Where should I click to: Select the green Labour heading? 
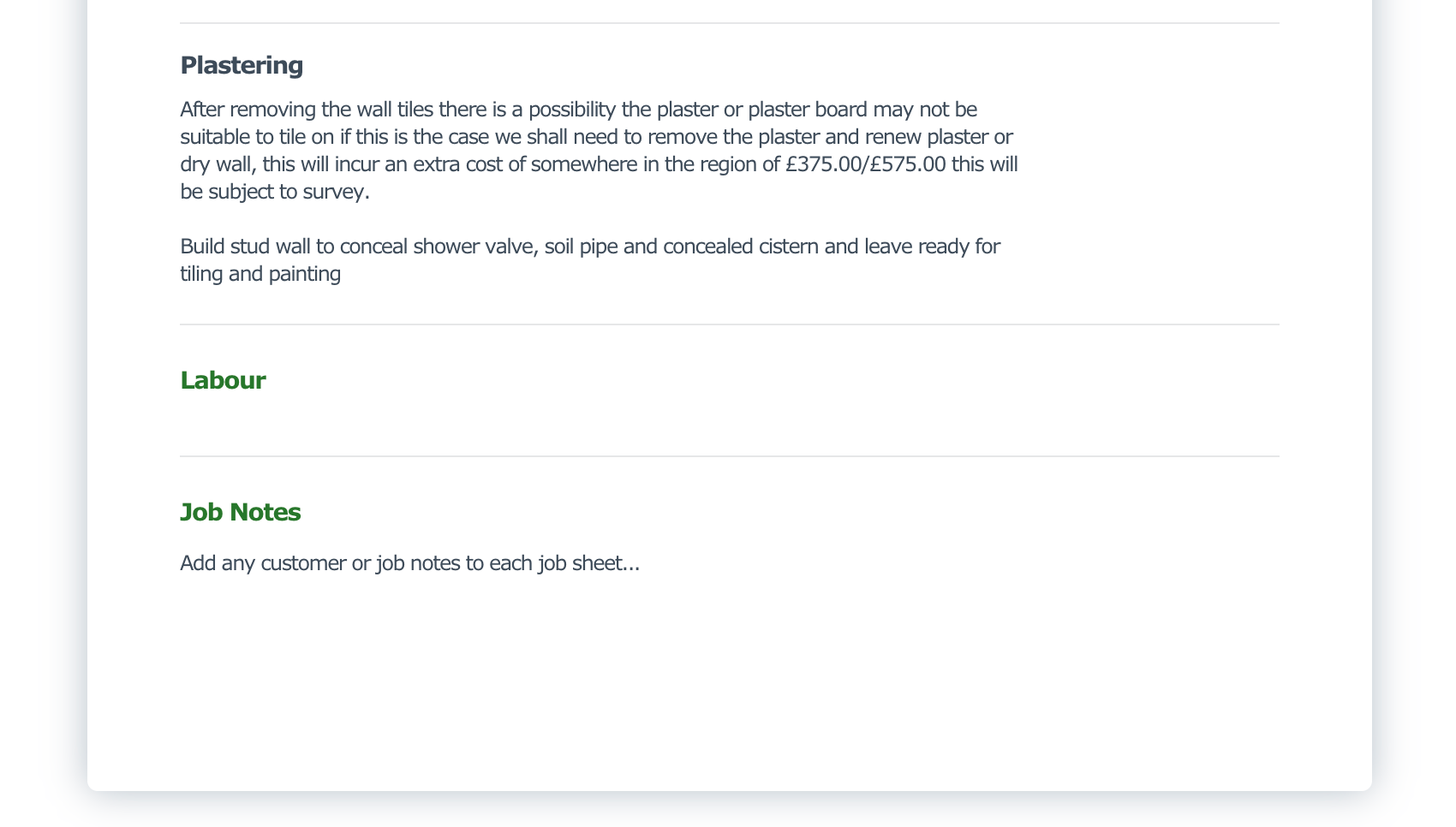[223, 380]
